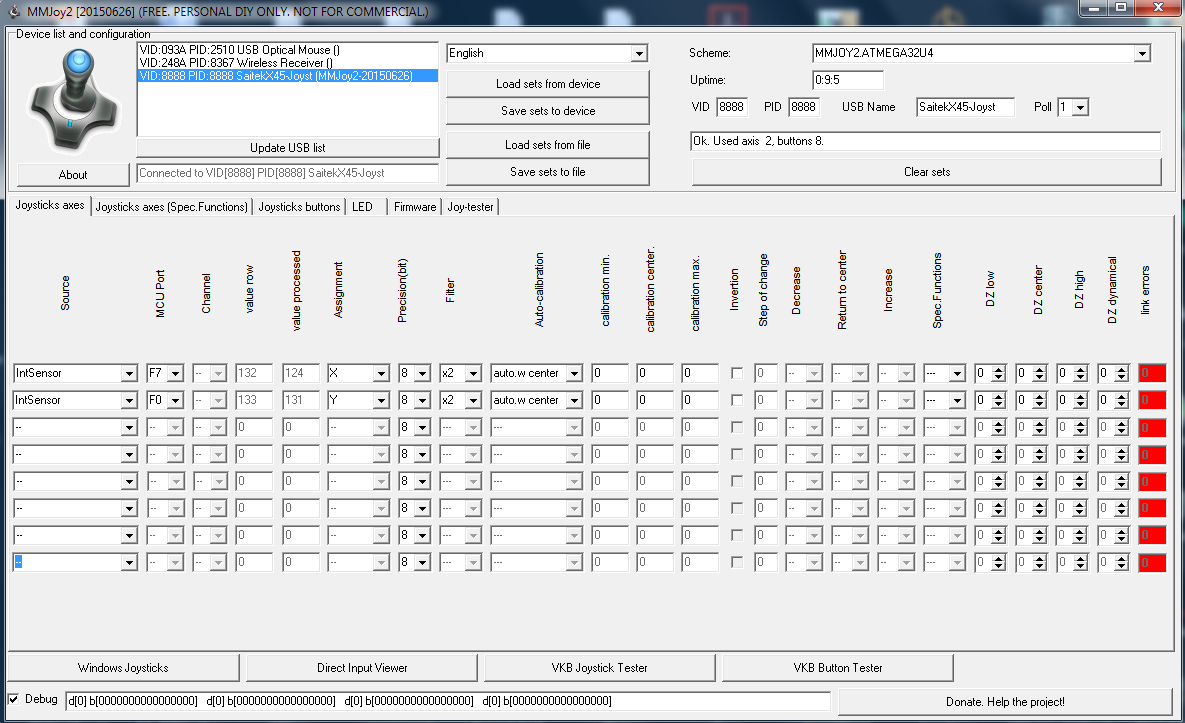Enable Inversion checkbox for Y axis row
The image size is (1185, 723).
(737, 400)
